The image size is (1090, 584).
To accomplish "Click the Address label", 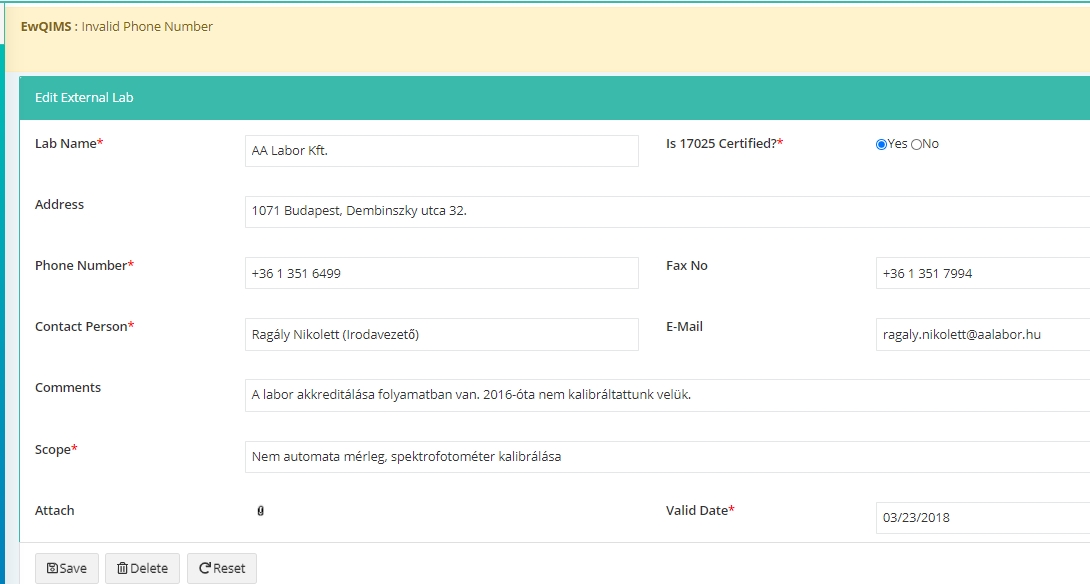I will tap(59, 204).
